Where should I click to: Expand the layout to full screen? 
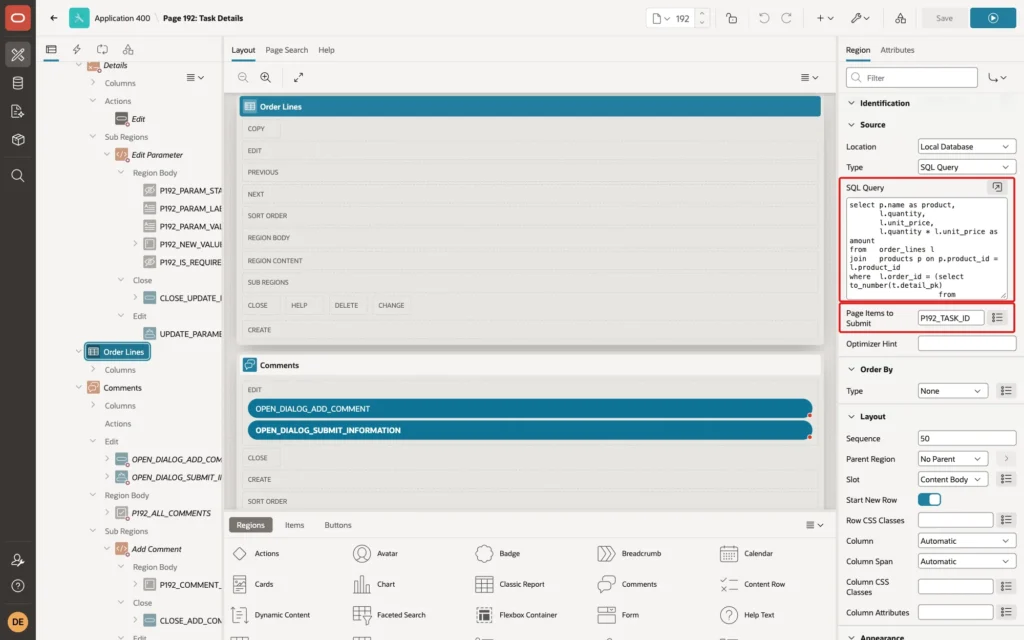[298, 77]
